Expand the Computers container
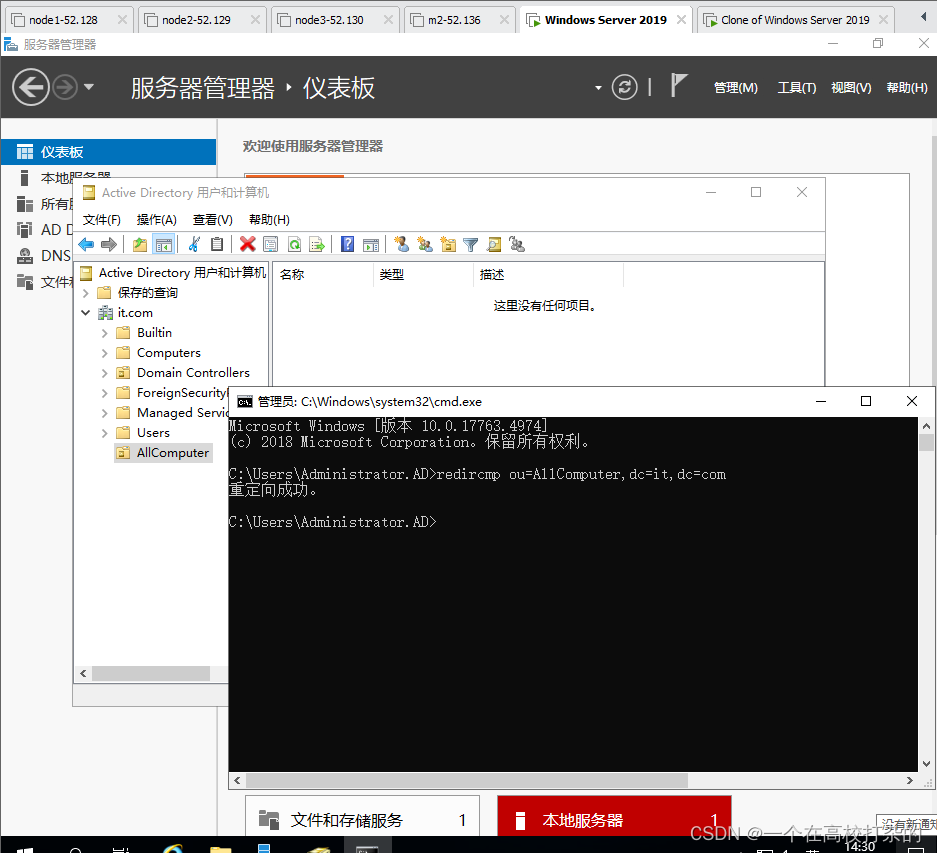The width and height of the screenshot is (937, 853). pyautogui.click(x=105, y=353)
